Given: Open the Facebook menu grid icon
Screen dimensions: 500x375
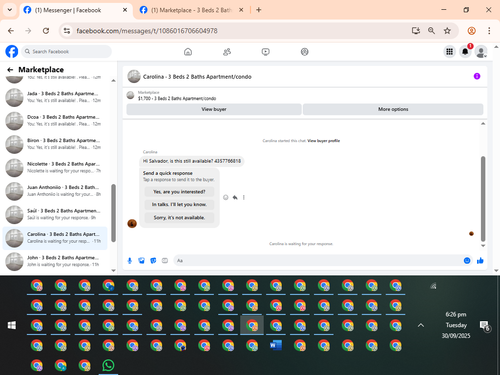Looking at the screenshot, I should [449, 52].
